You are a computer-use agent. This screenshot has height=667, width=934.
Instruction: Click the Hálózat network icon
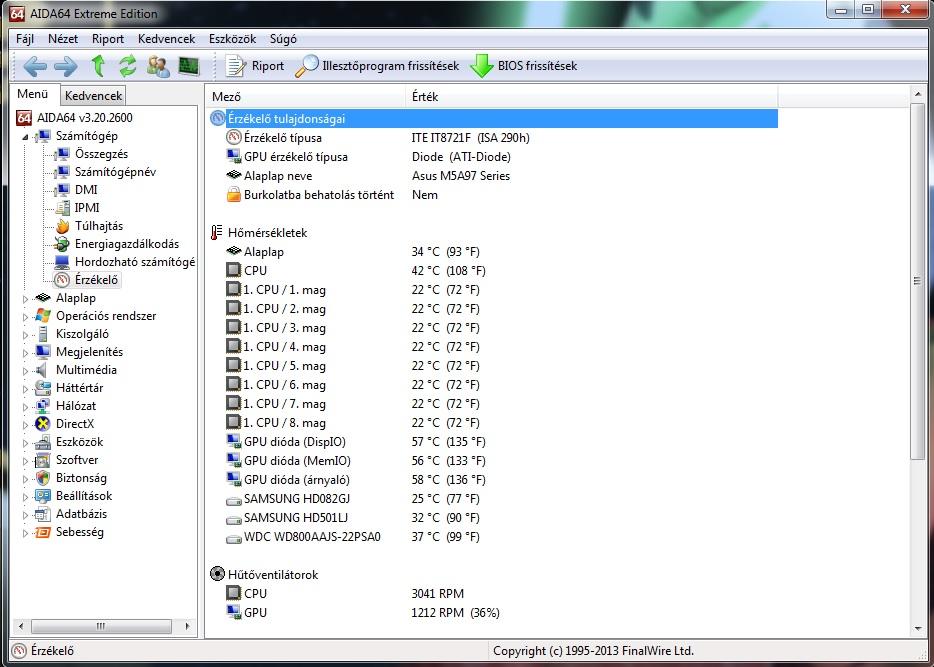coord(43,406)
